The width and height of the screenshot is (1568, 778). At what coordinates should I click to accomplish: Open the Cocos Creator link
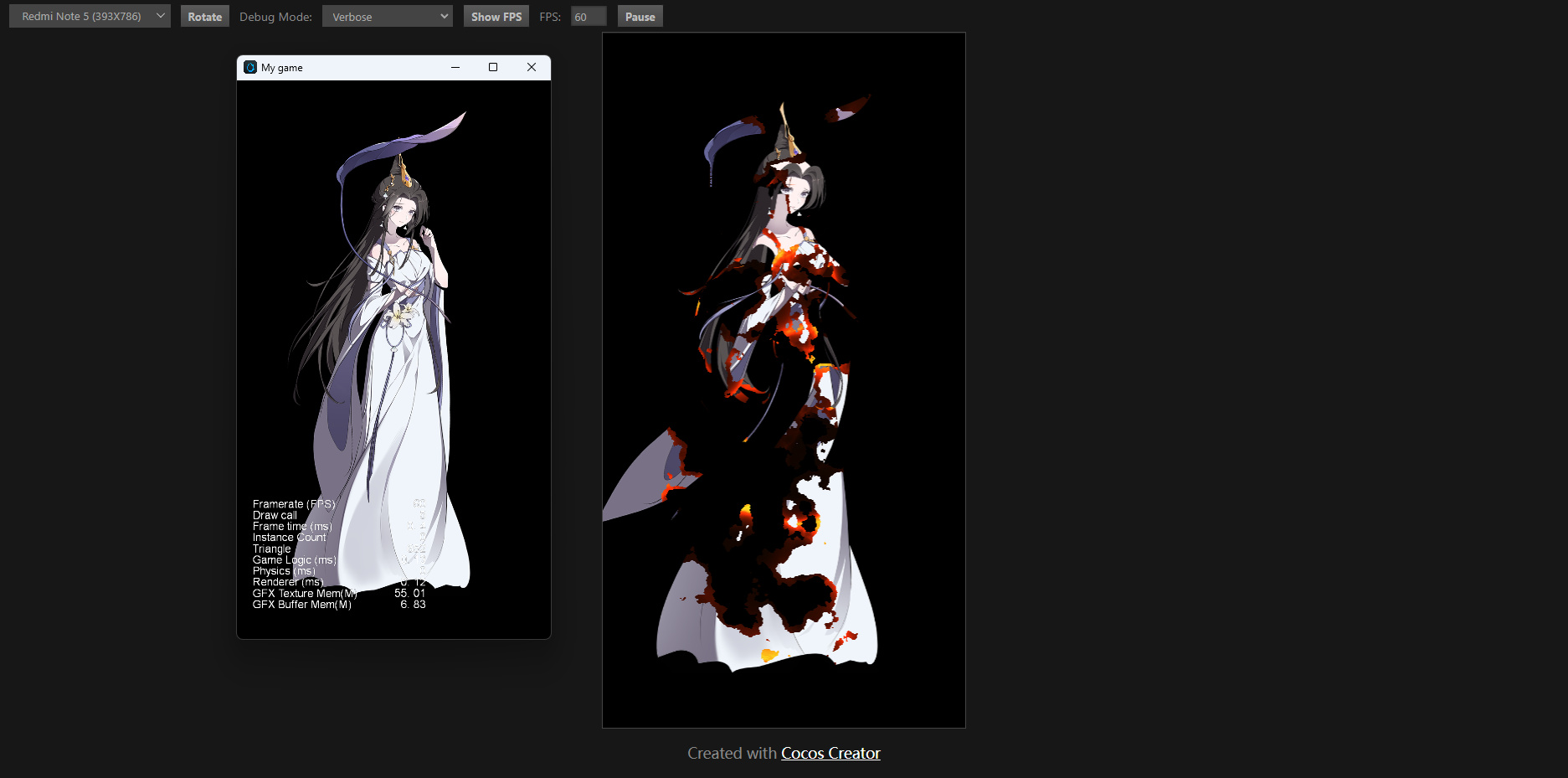point(830,753)
